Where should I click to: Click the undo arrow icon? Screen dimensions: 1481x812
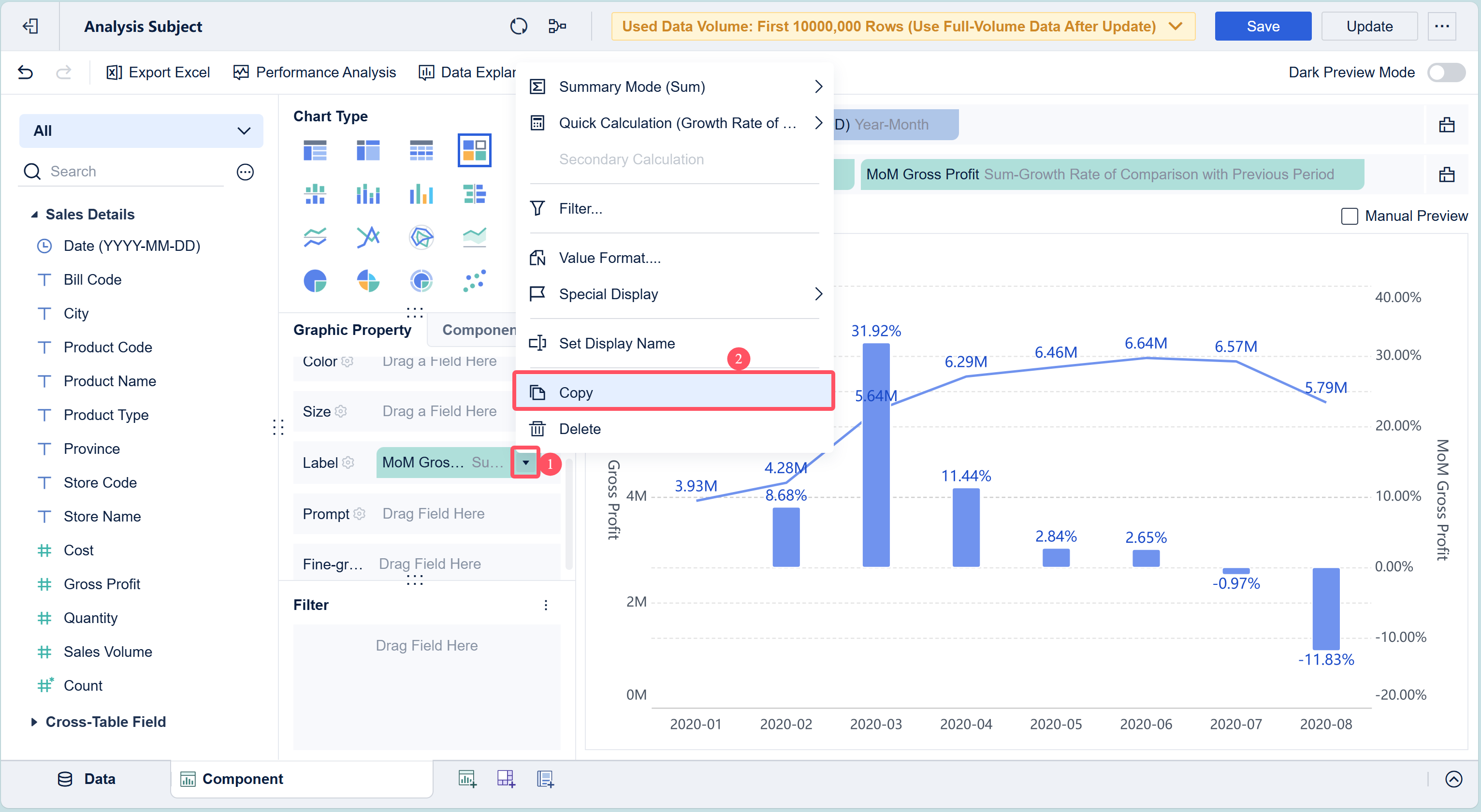25,72
